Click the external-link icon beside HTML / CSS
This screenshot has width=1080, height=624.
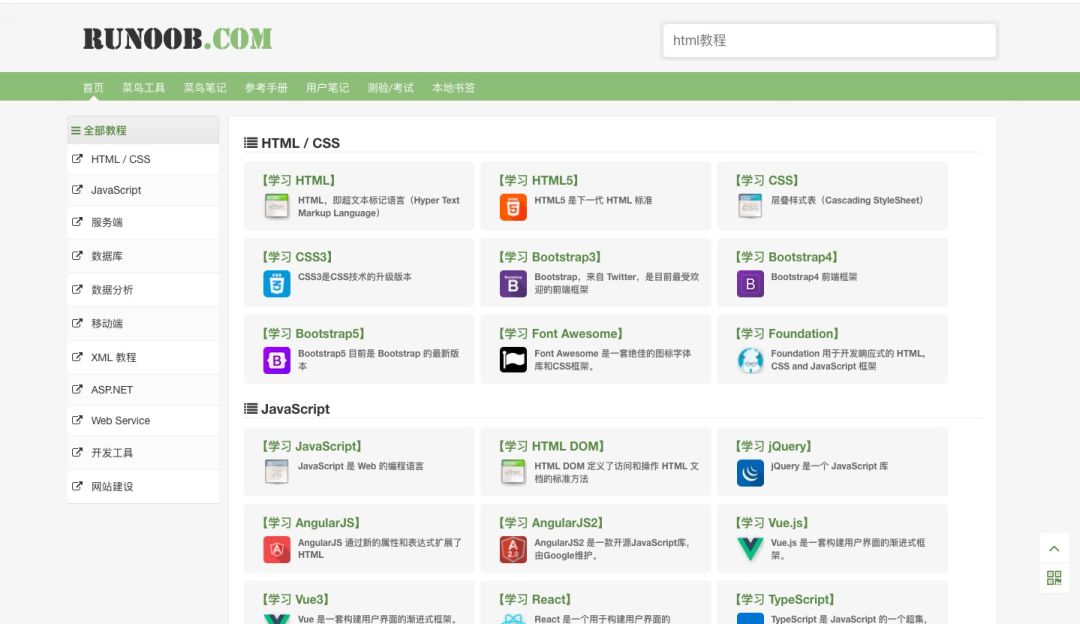point(77,158)
